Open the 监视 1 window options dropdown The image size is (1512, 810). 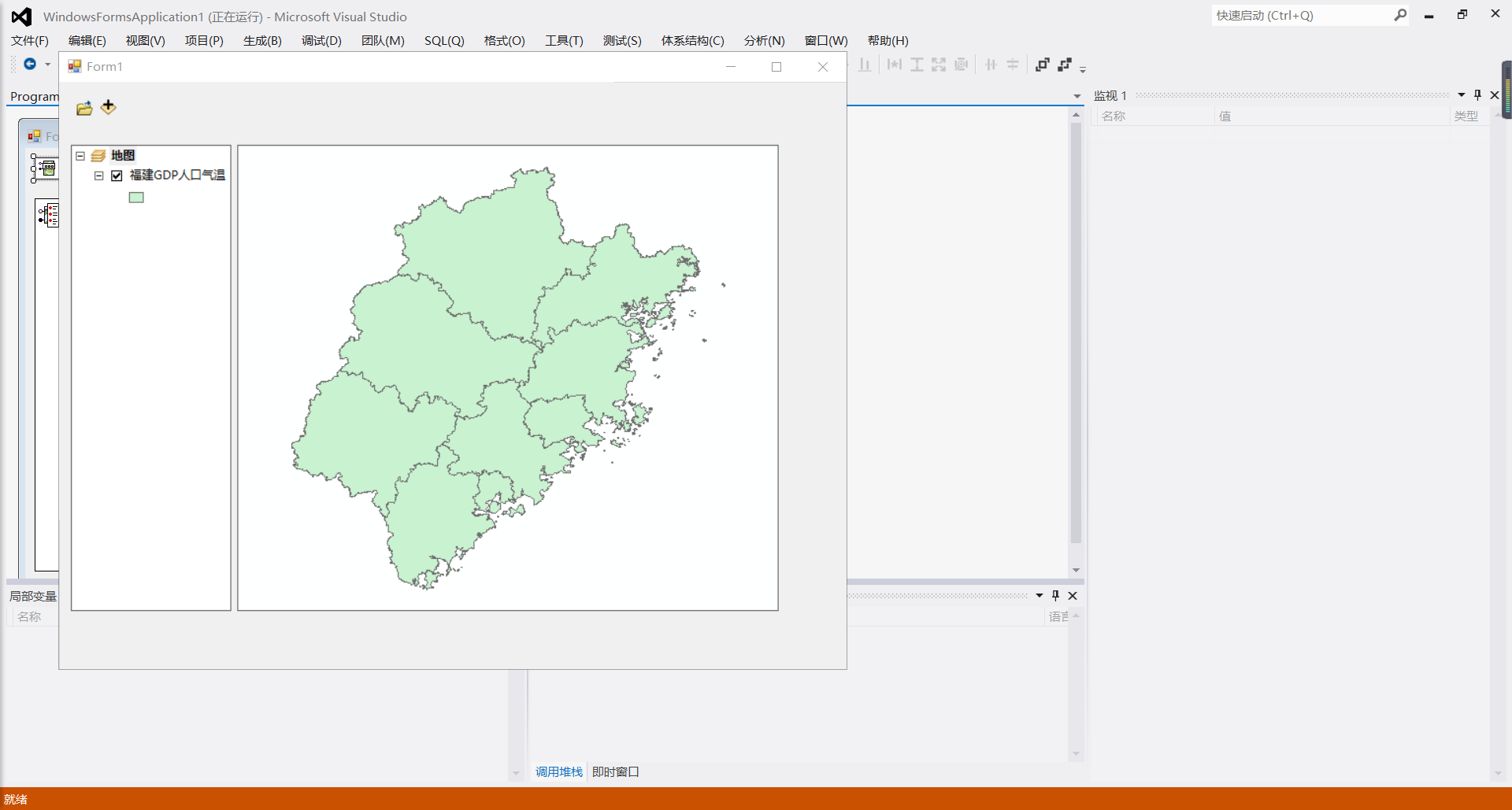[1462, 94]
